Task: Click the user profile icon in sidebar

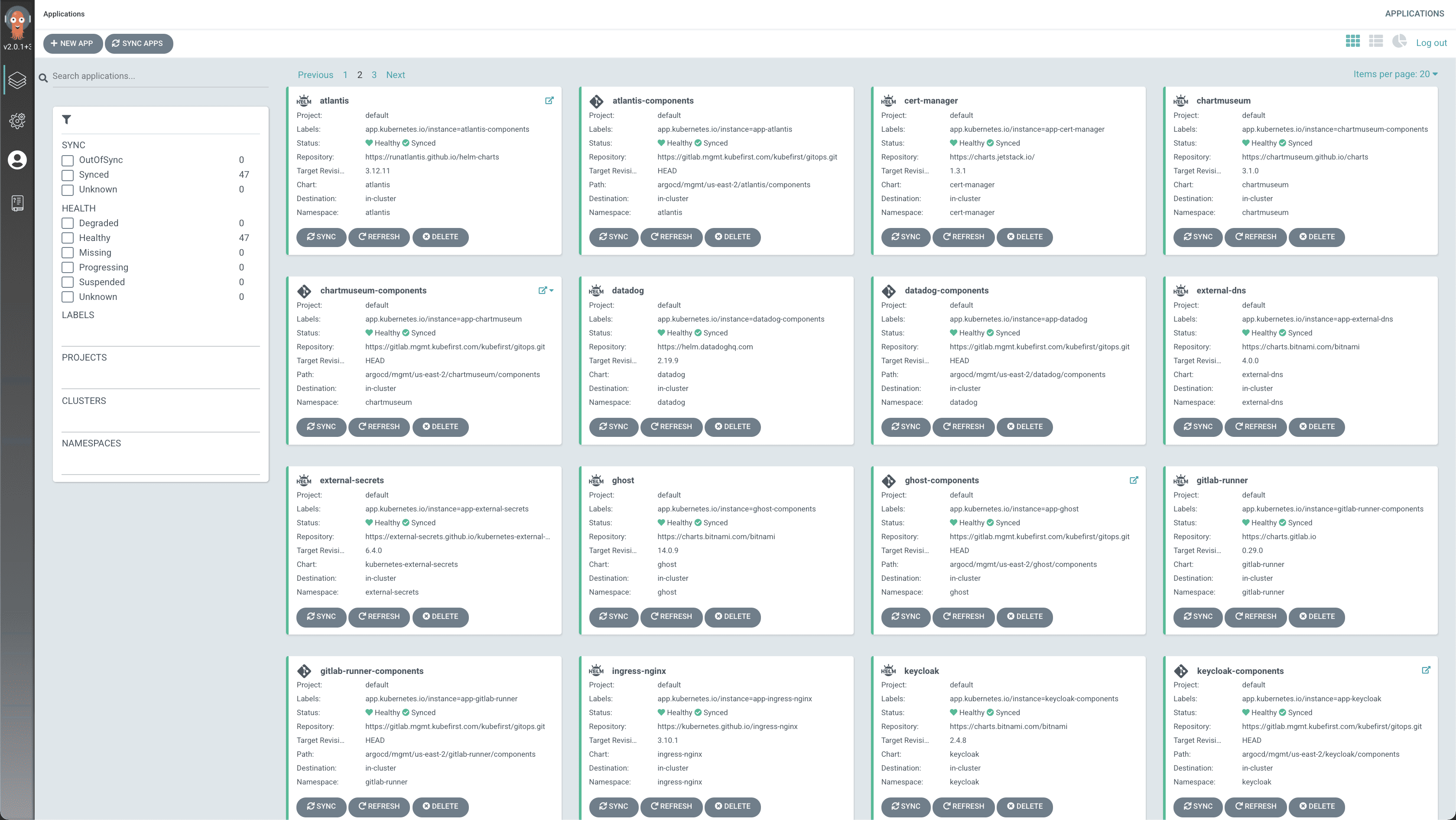Action: [18, 160]
